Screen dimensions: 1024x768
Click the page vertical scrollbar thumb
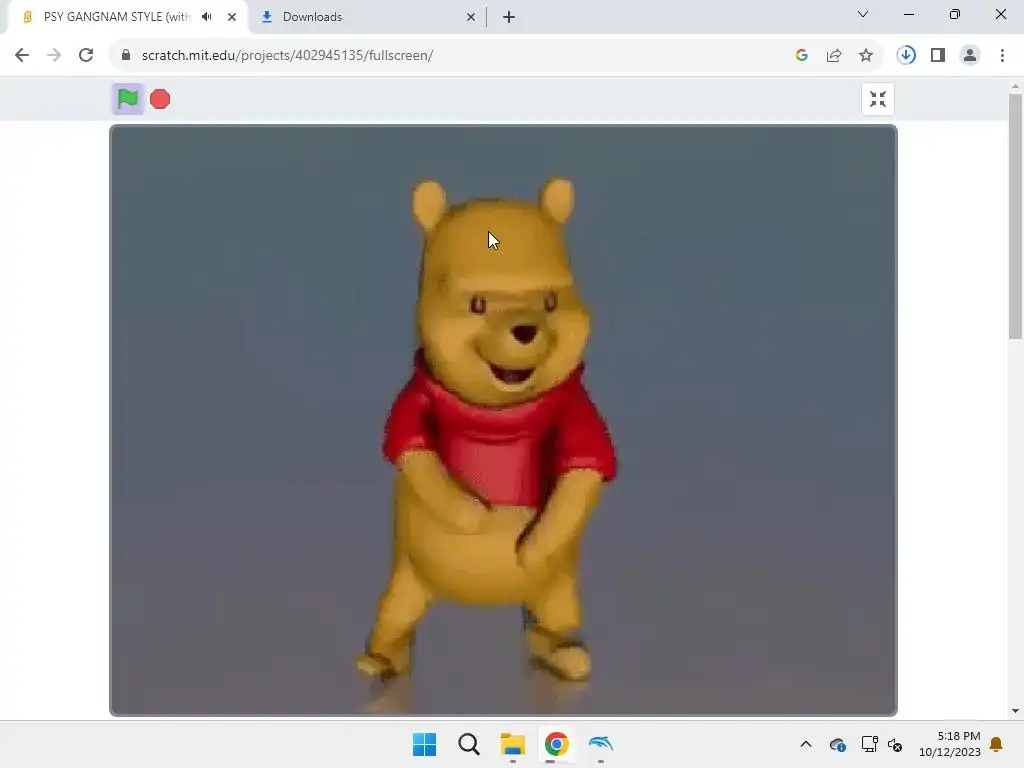tap(1015, 217)
